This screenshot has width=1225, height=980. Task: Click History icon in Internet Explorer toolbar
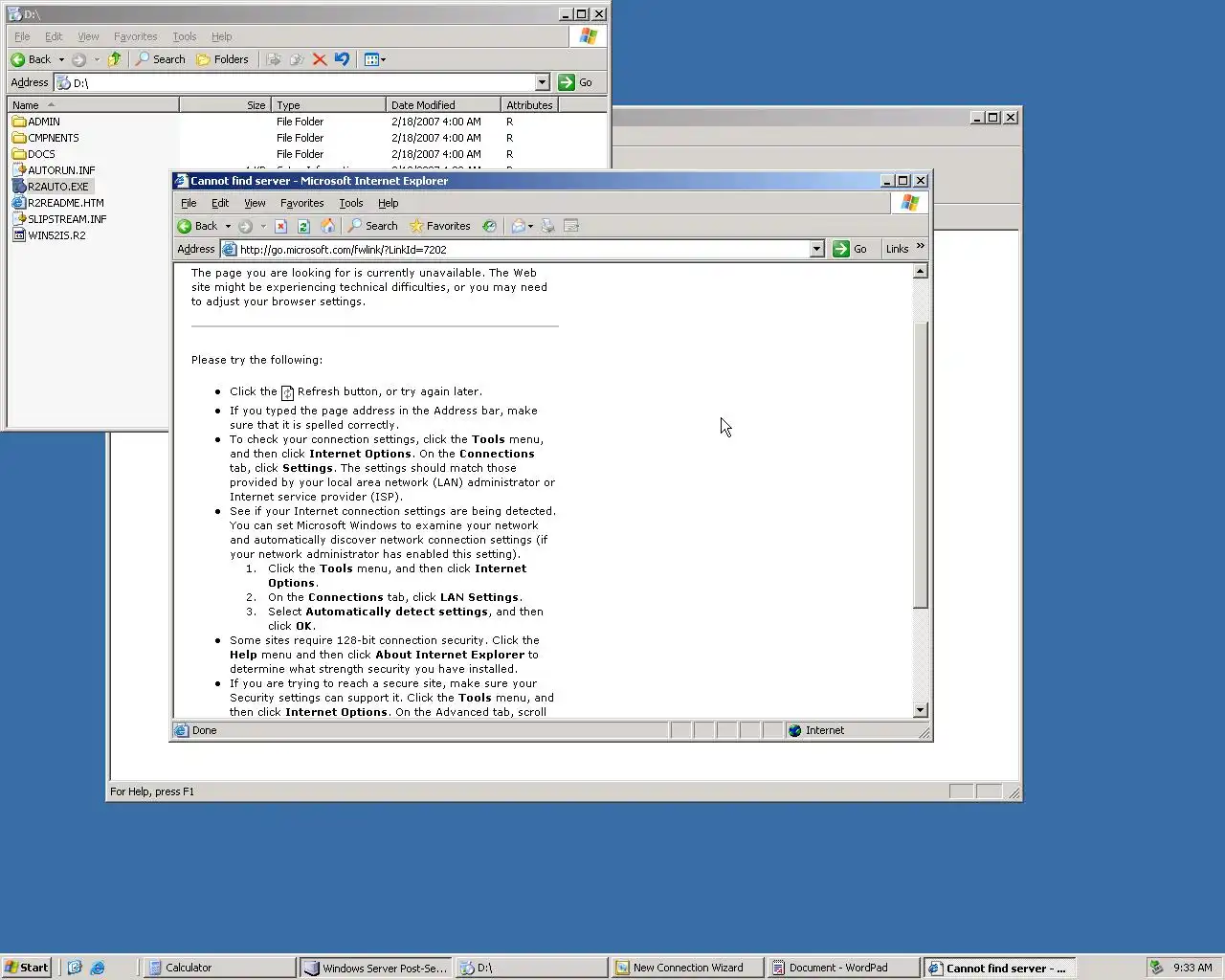click(x=489, y=226)
